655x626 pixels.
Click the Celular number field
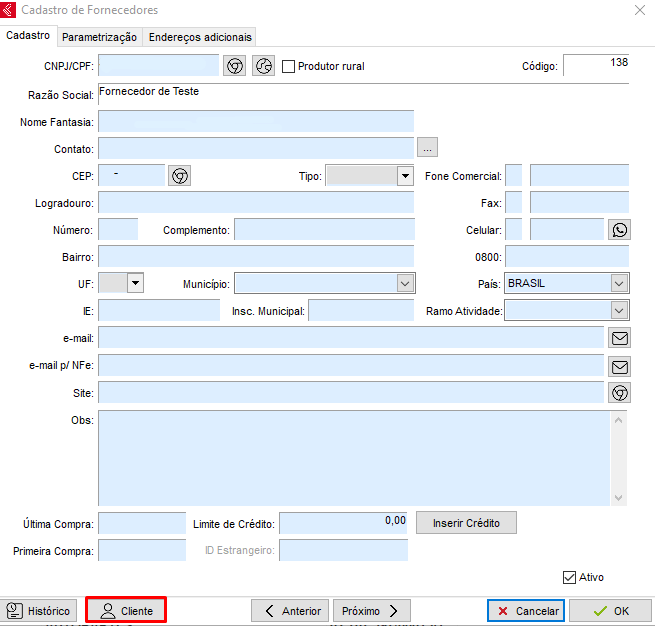567,229
